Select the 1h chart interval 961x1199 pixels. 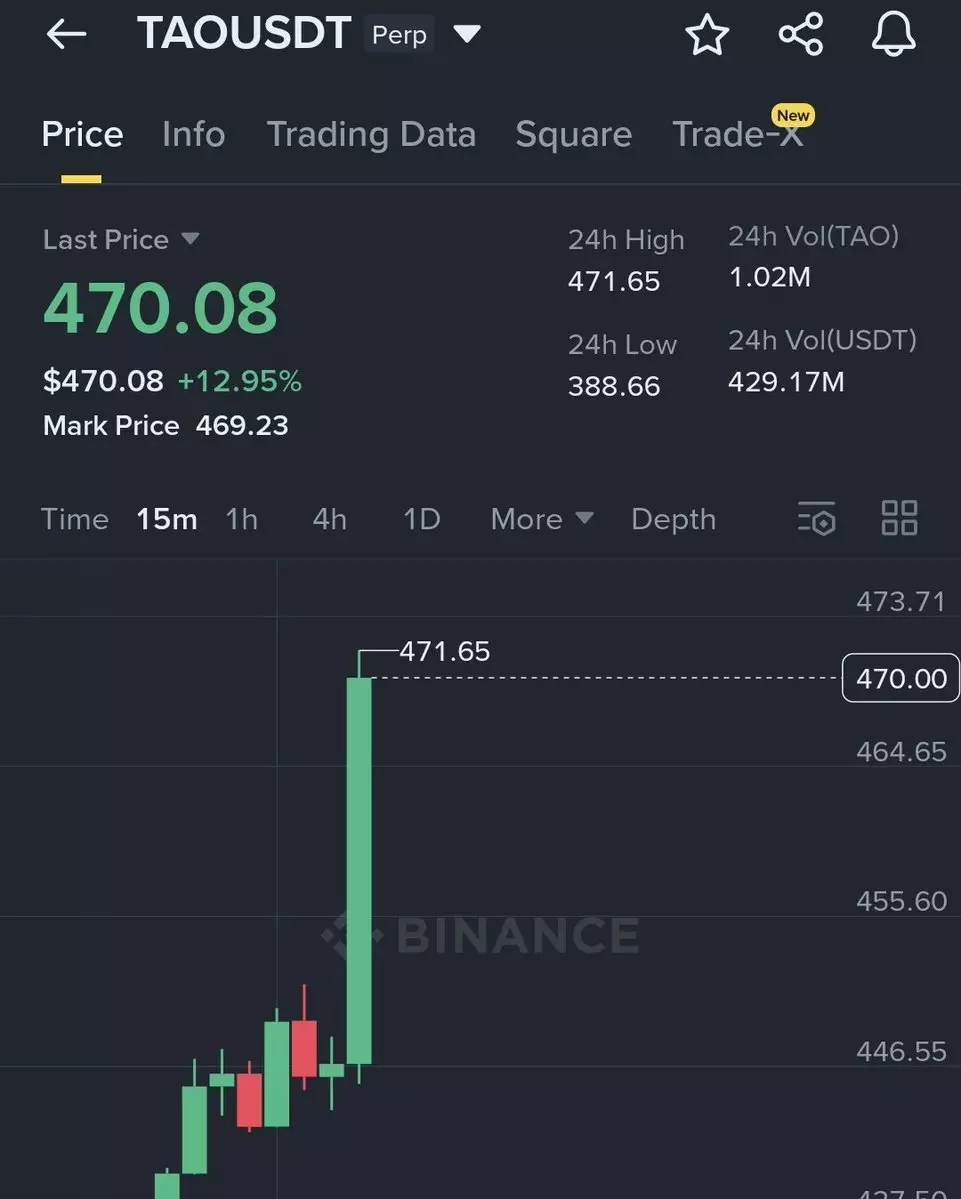coord(242,519)
